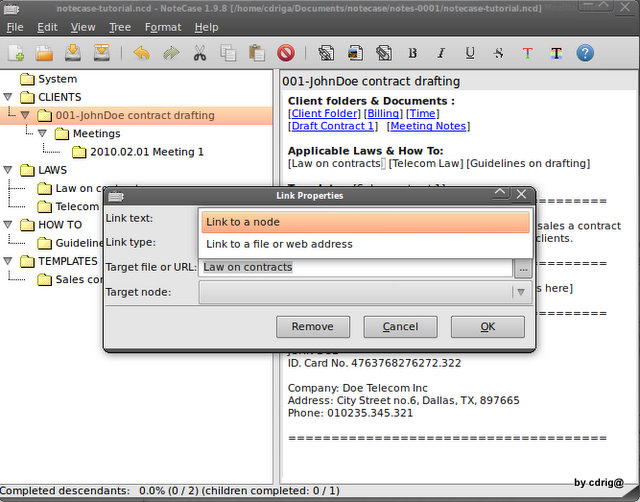
Task: Copy selection with the toolbar copy icon
Action: pos(228,53)
